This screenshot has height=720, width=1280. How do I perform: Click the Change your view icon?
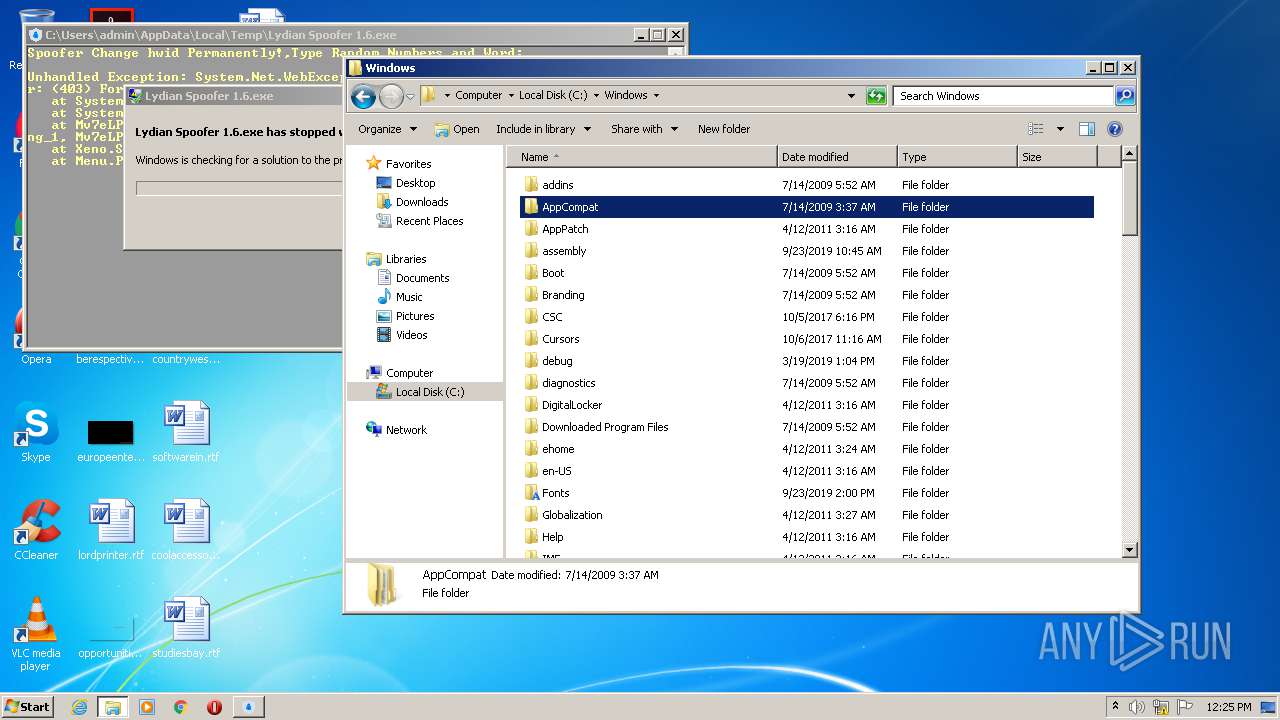click(1036, 129)
